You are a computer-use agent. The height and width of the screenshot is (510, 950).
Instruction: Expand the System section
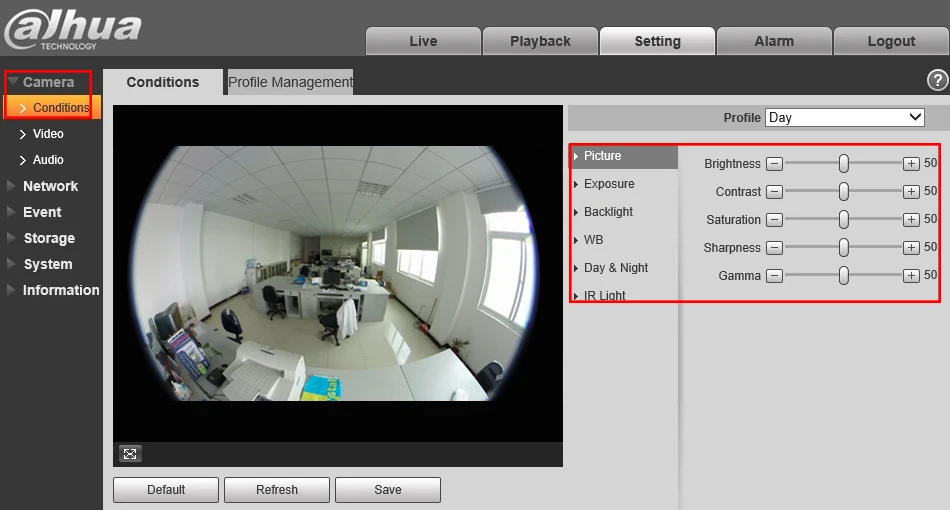click(x=47, y=264)
